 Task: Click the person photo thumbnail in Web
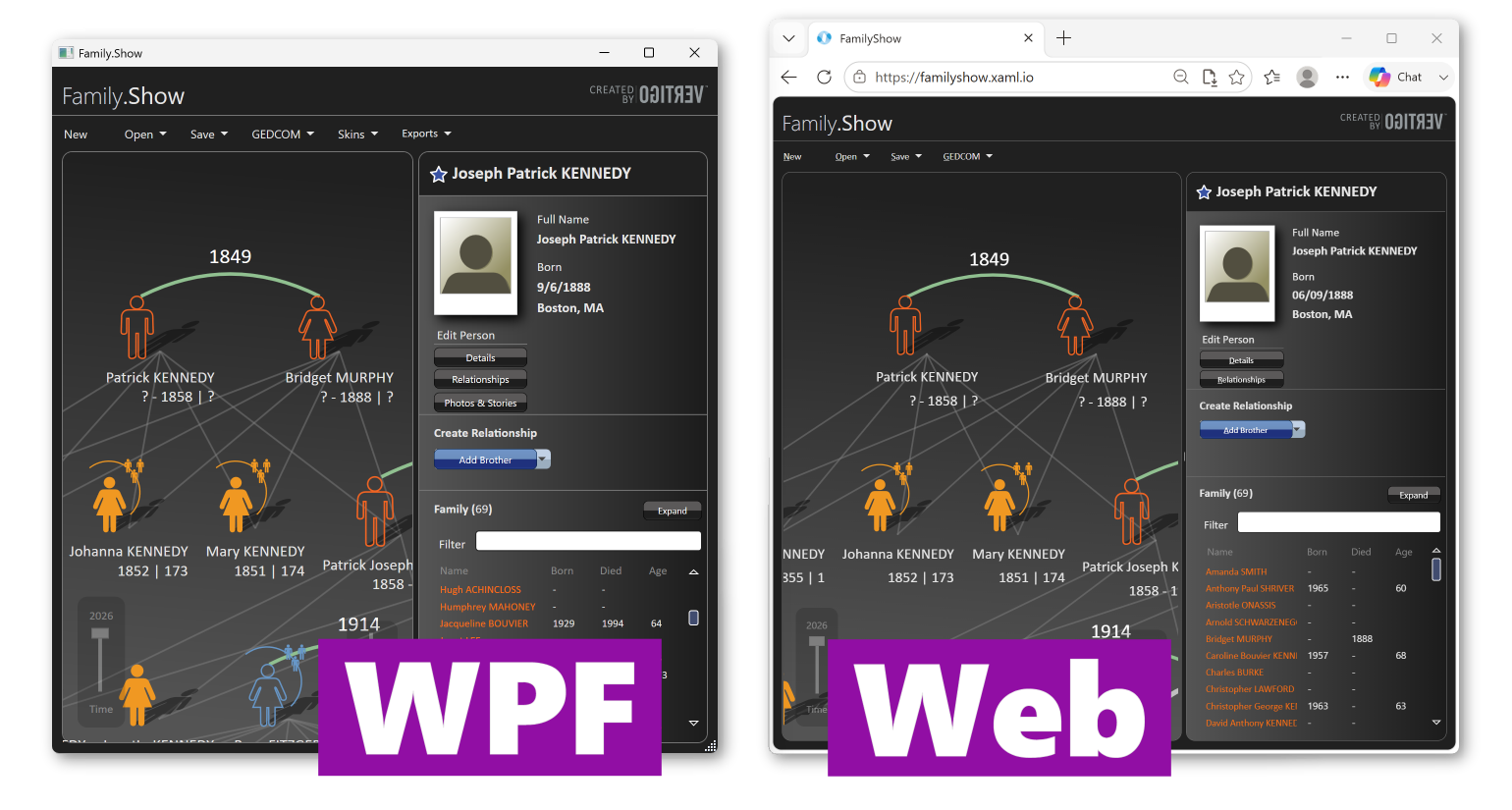click(1237, 273)
